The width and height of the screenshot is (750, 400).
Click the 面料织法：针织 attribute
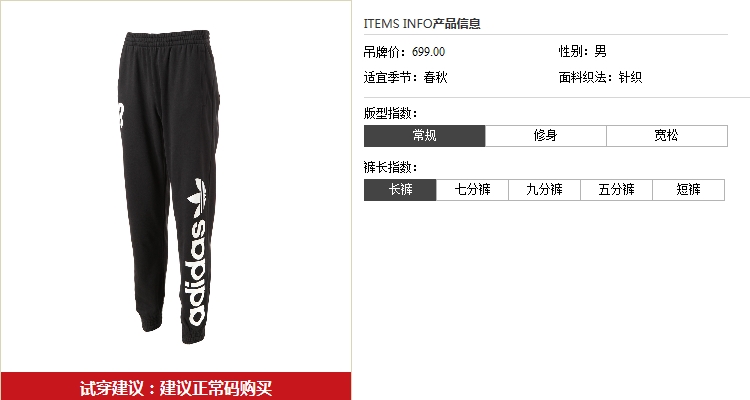point(600,77)
